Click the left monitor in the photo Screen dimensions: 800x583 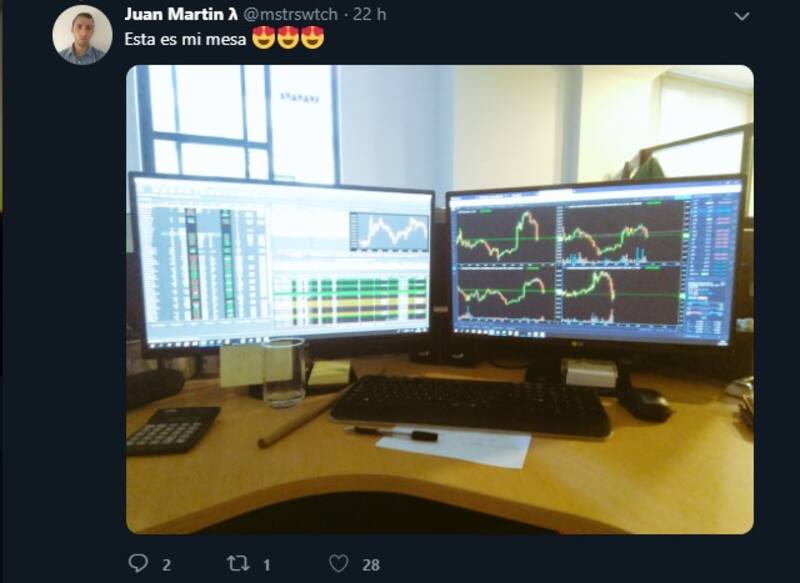(282, 261)
